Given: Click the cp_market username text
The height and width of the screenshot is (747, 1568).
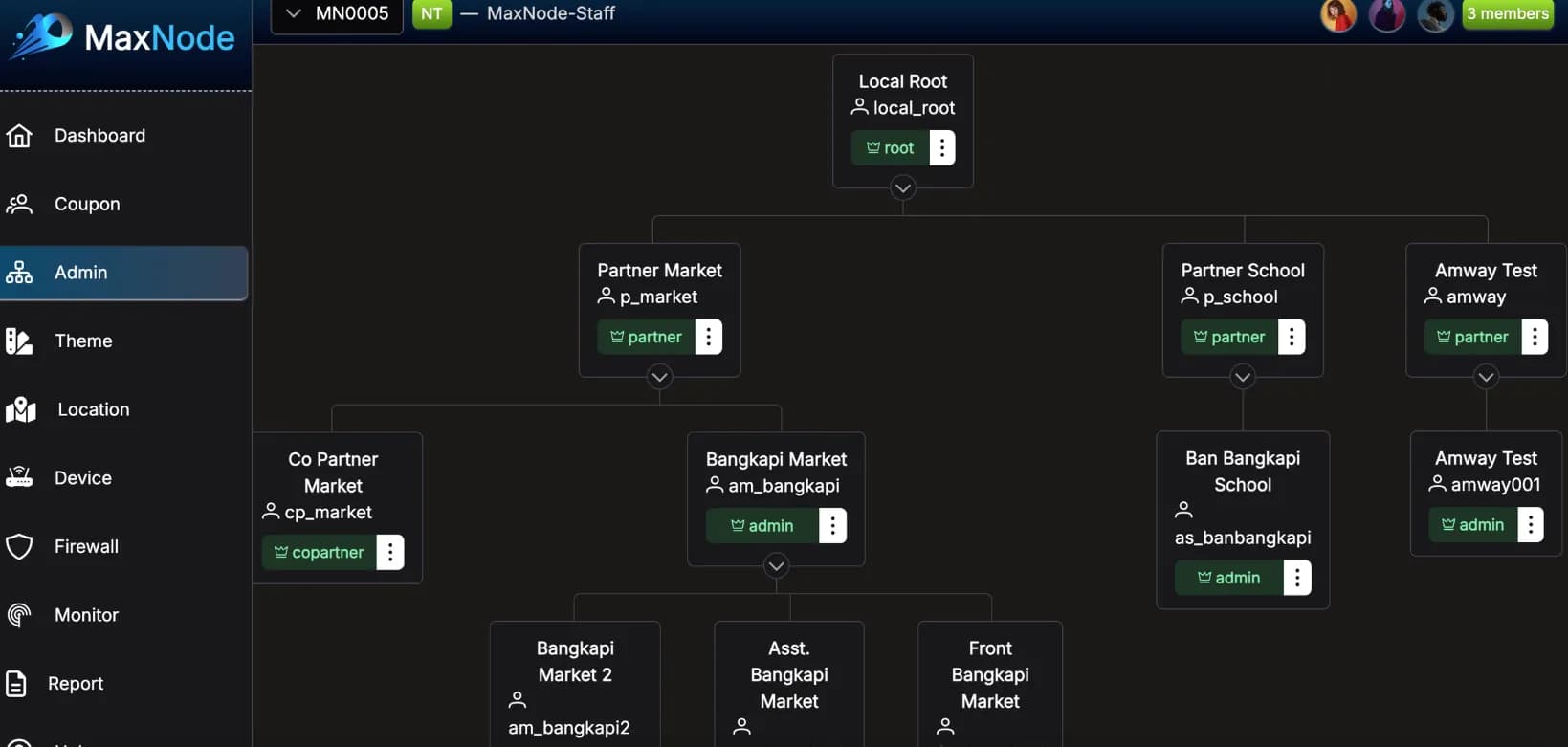Looking at the screenshot, I should tap(328, 513).
